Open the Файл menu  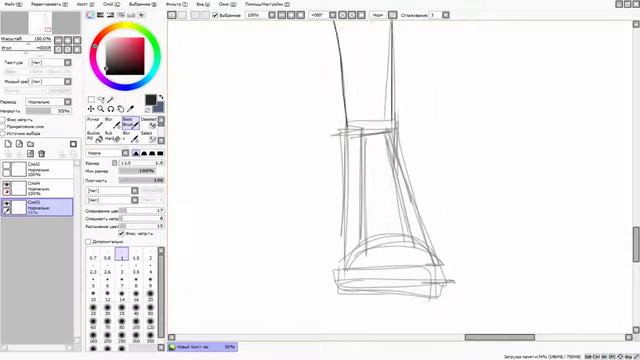click(13, 4)
